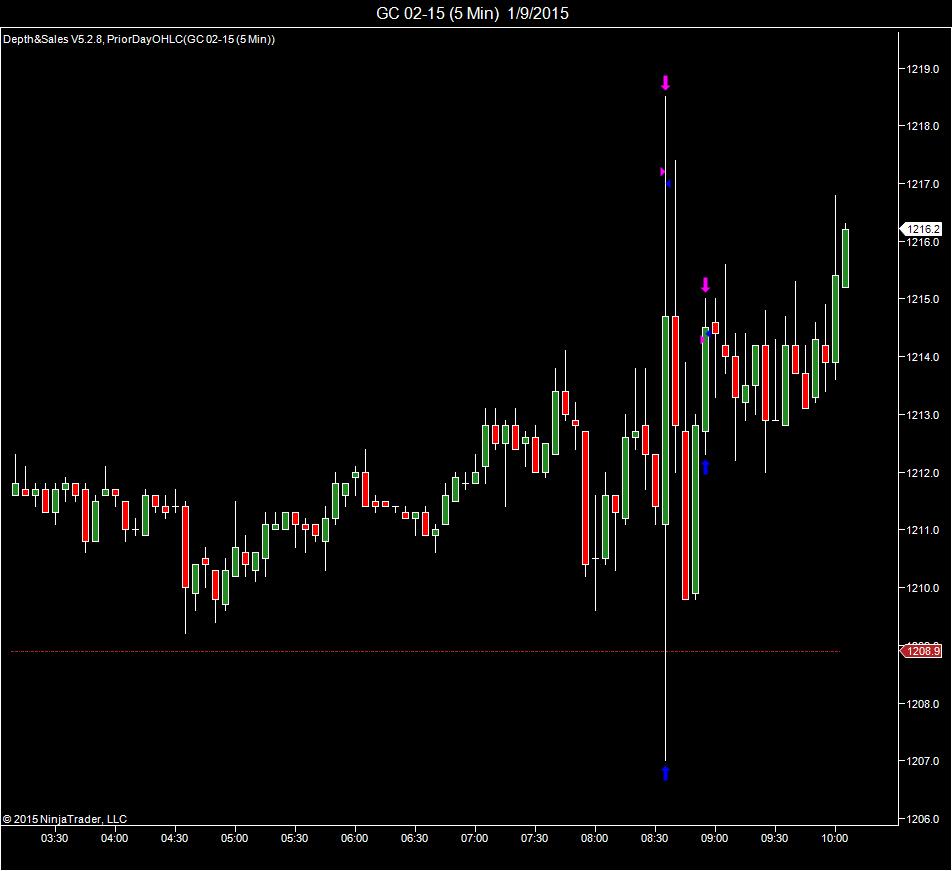952x871 pixels.
Task: Click the magenta down arrow near 1215.0
Action: [706, 285]
